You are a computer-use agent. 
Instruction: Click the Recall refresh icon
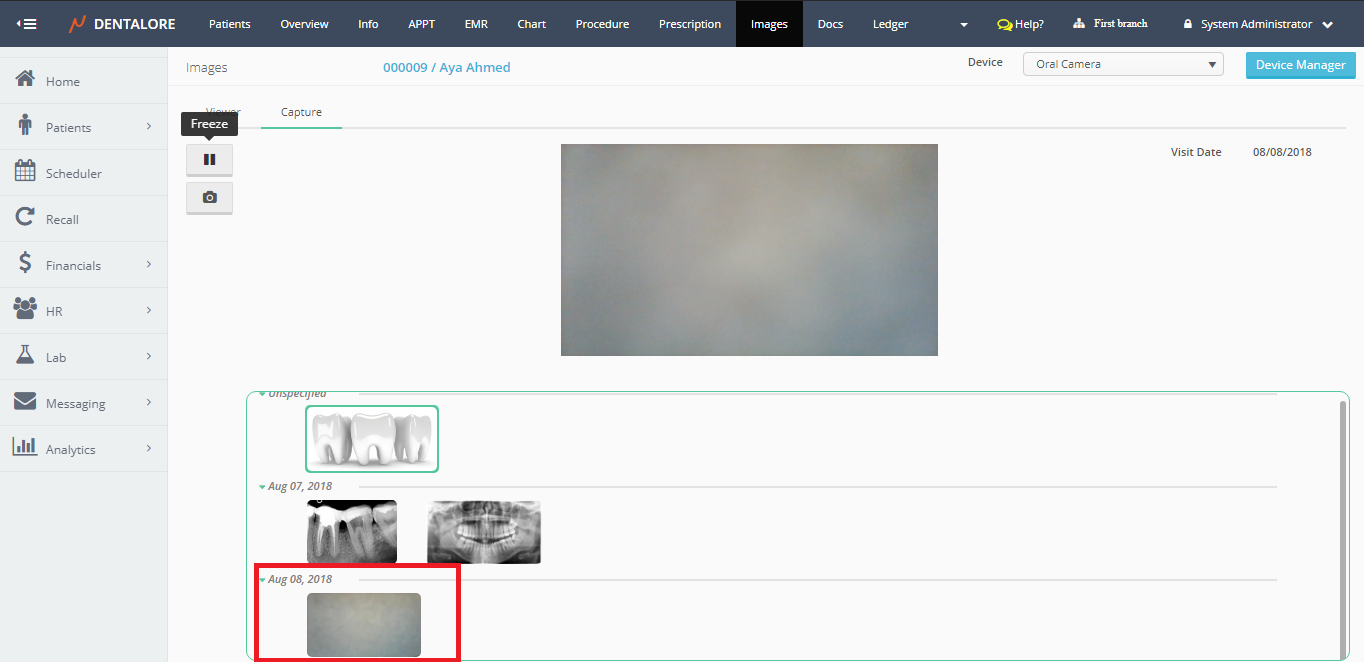(x=25, y=218)
